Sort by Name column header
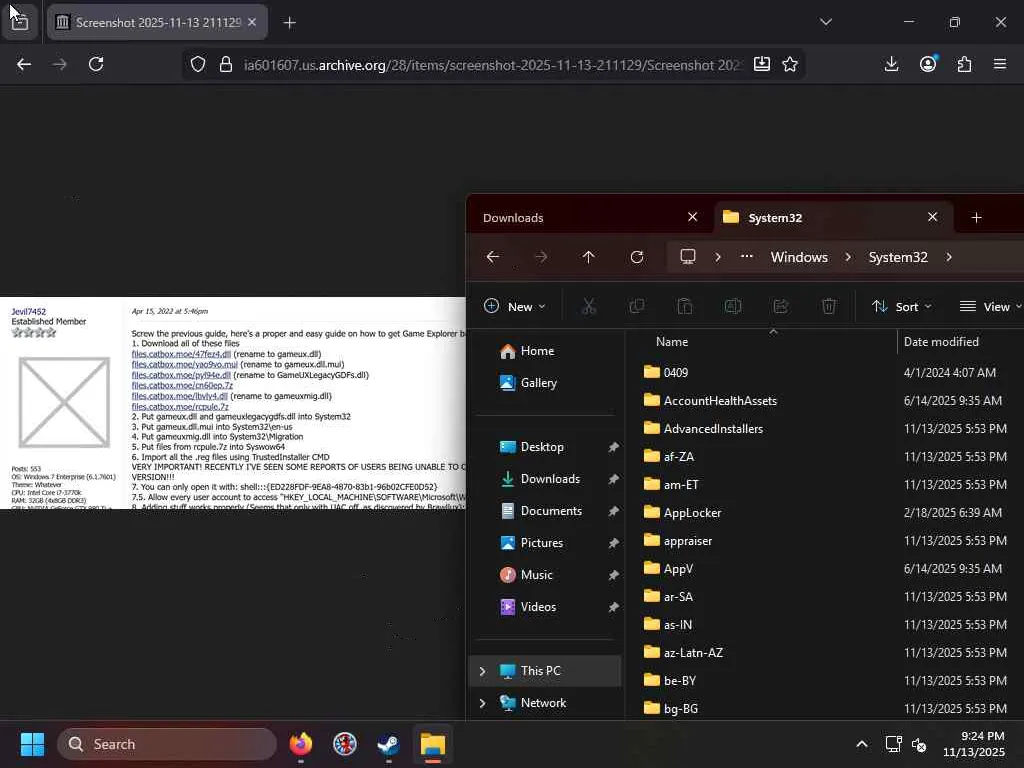This screenshot has width=1024, height=768. [x=671, y=342]
